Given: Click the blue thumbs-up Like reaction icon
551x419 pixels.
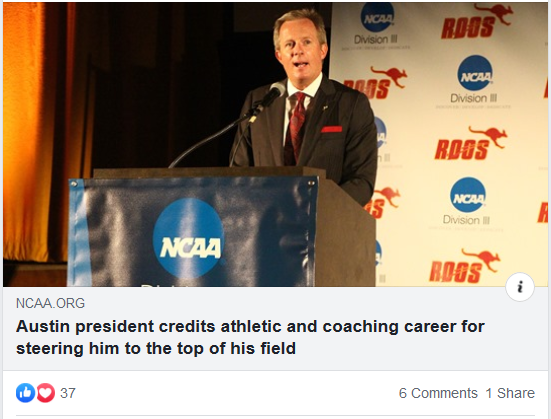Looking at the screenshot, I should [25, 393].
